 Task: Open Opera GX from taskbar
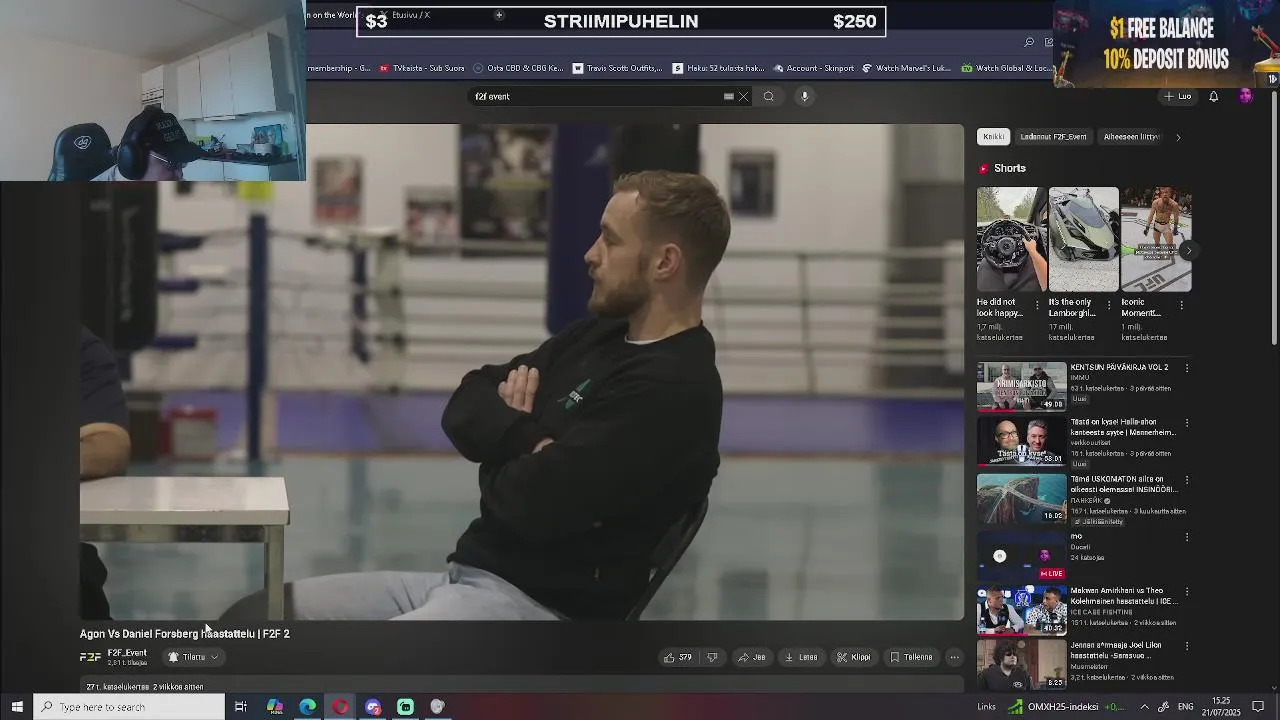(x=341, y=707)
